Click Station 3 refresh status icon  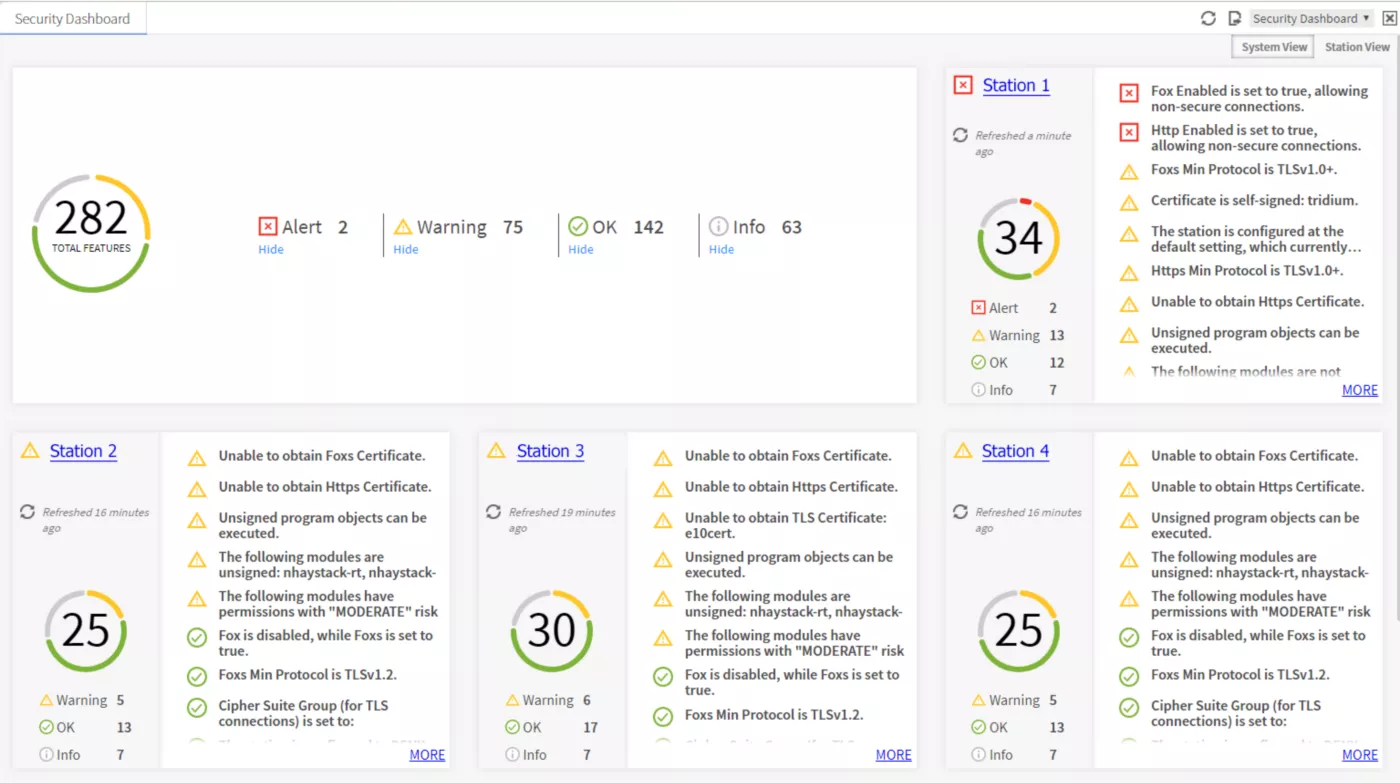494,512
